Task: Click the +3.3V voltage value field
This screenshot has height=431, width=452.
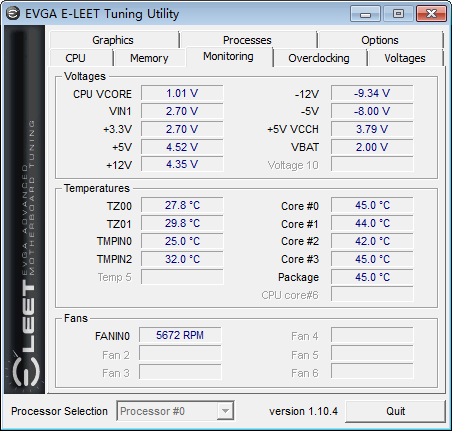Action: pos(182,129)
